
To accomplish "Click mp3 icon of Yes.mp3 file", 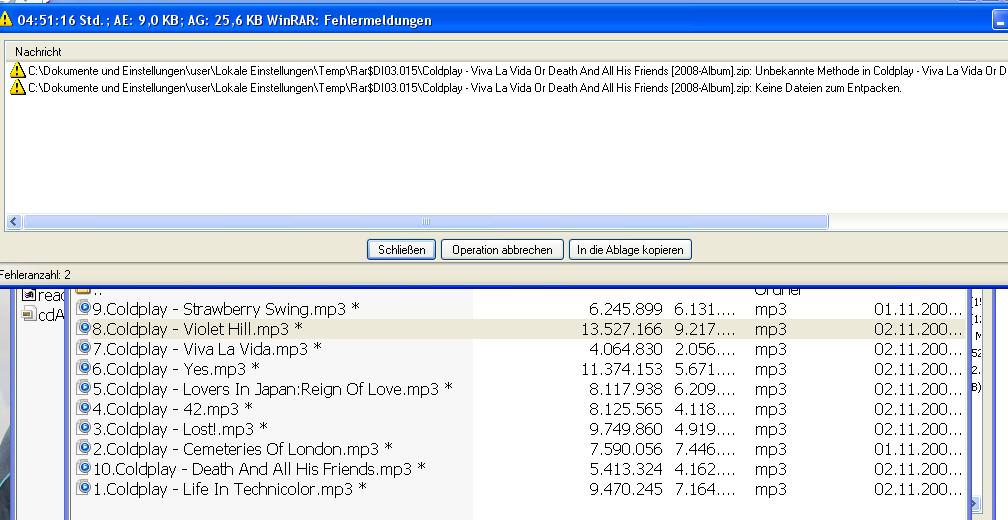I will point(83,368).
